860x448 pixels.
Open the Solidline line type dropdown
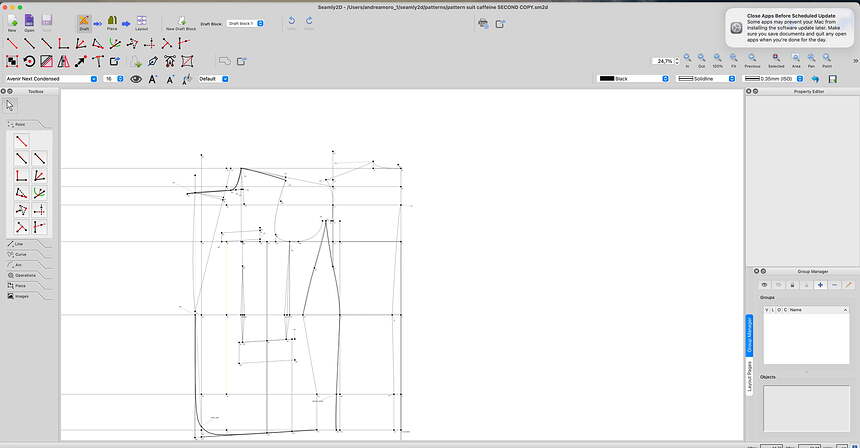pos(706,79)
